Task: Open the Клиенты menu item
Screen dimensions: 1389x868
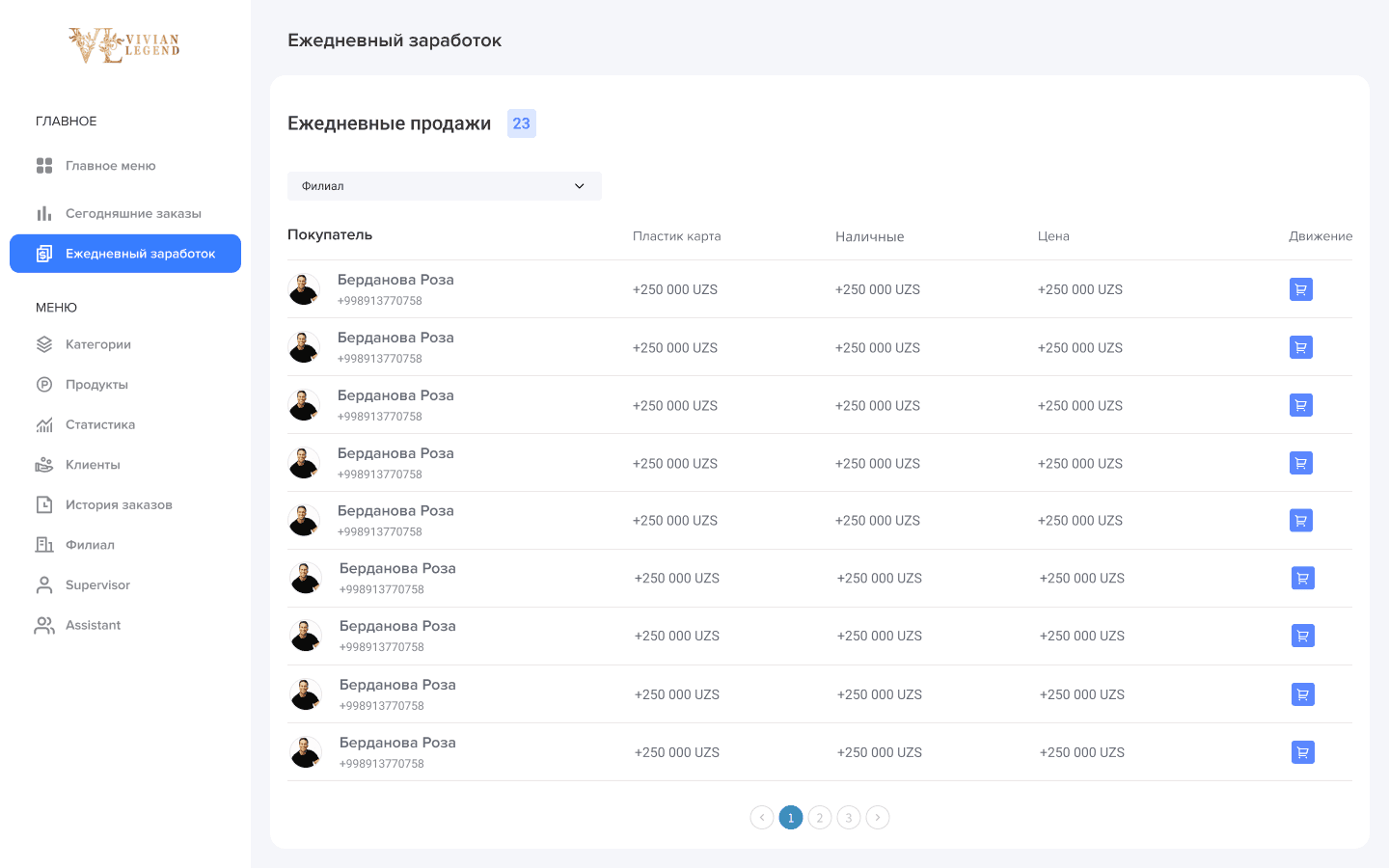Action: [x=93, y=465]
